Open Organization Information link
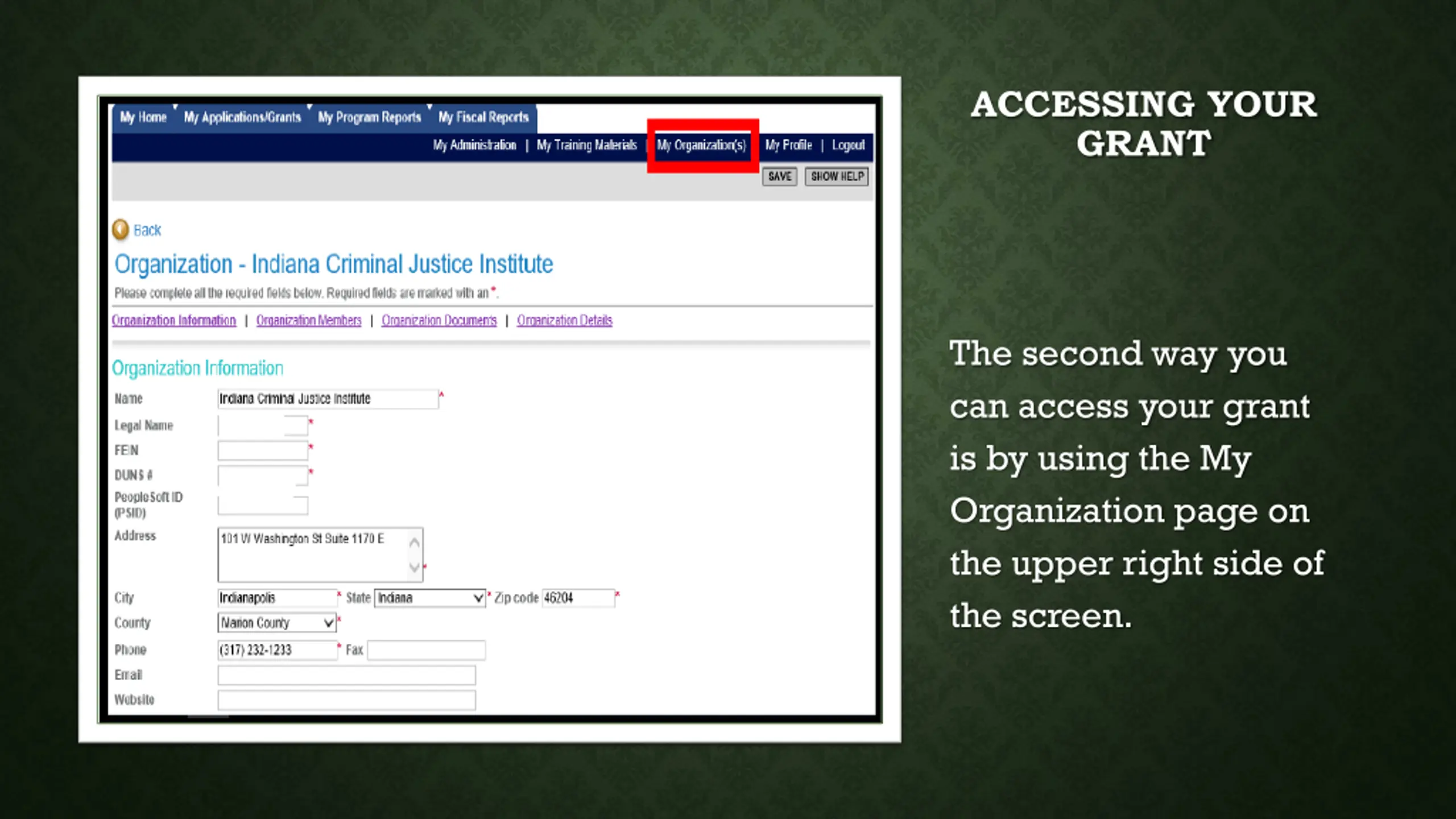The height and width of the screenshot is (819, 1456). point(173,320)
